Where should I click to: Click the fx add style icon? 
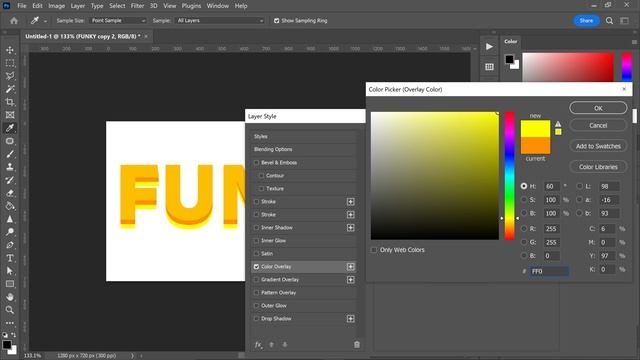pos(258,344)
